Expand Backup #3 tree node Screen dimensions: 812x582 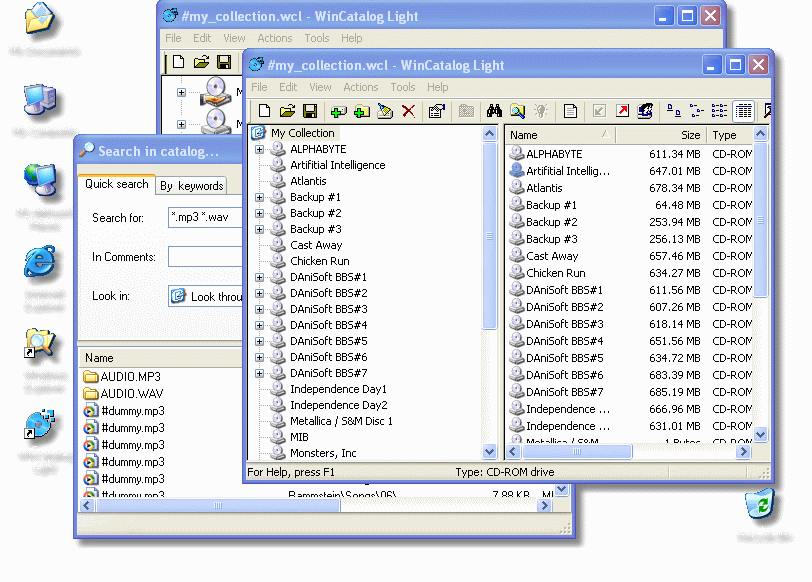(x=259, y=229)
